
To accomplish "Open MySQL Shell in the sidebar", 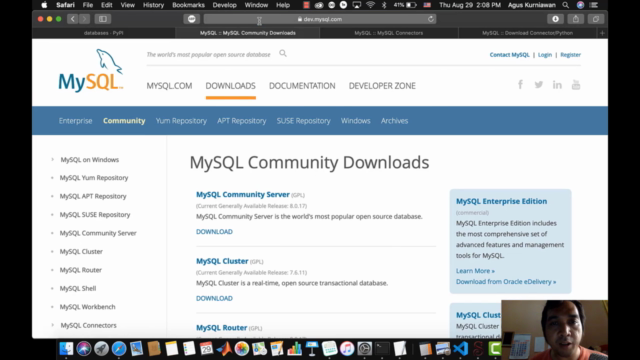I will tap(78, 288).
